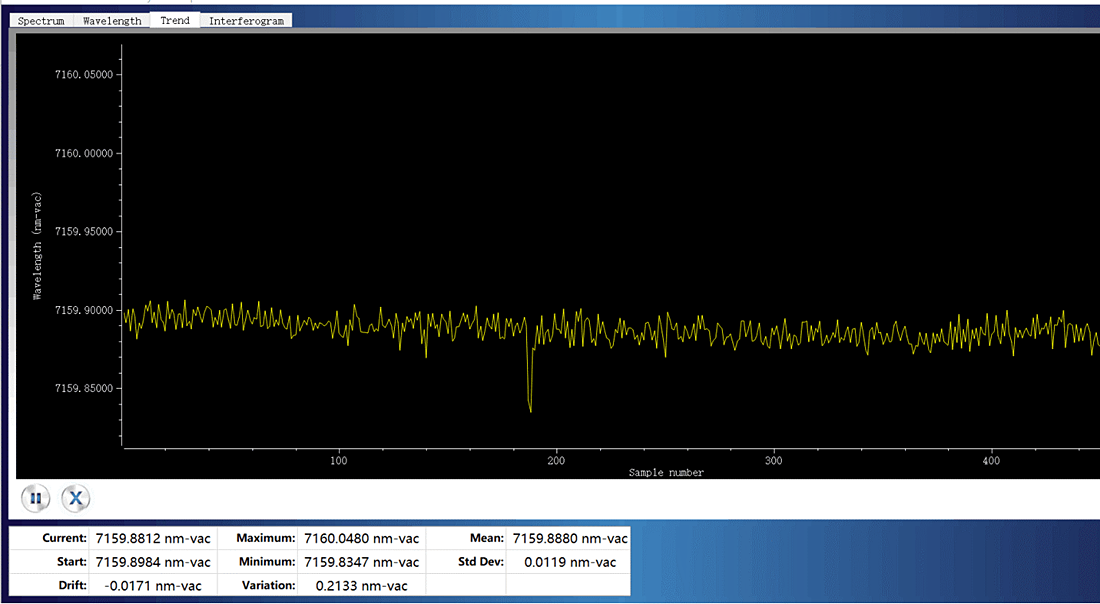Click the Drift value cell
This screenshot has width=1100, height=604.
(153, 585)
